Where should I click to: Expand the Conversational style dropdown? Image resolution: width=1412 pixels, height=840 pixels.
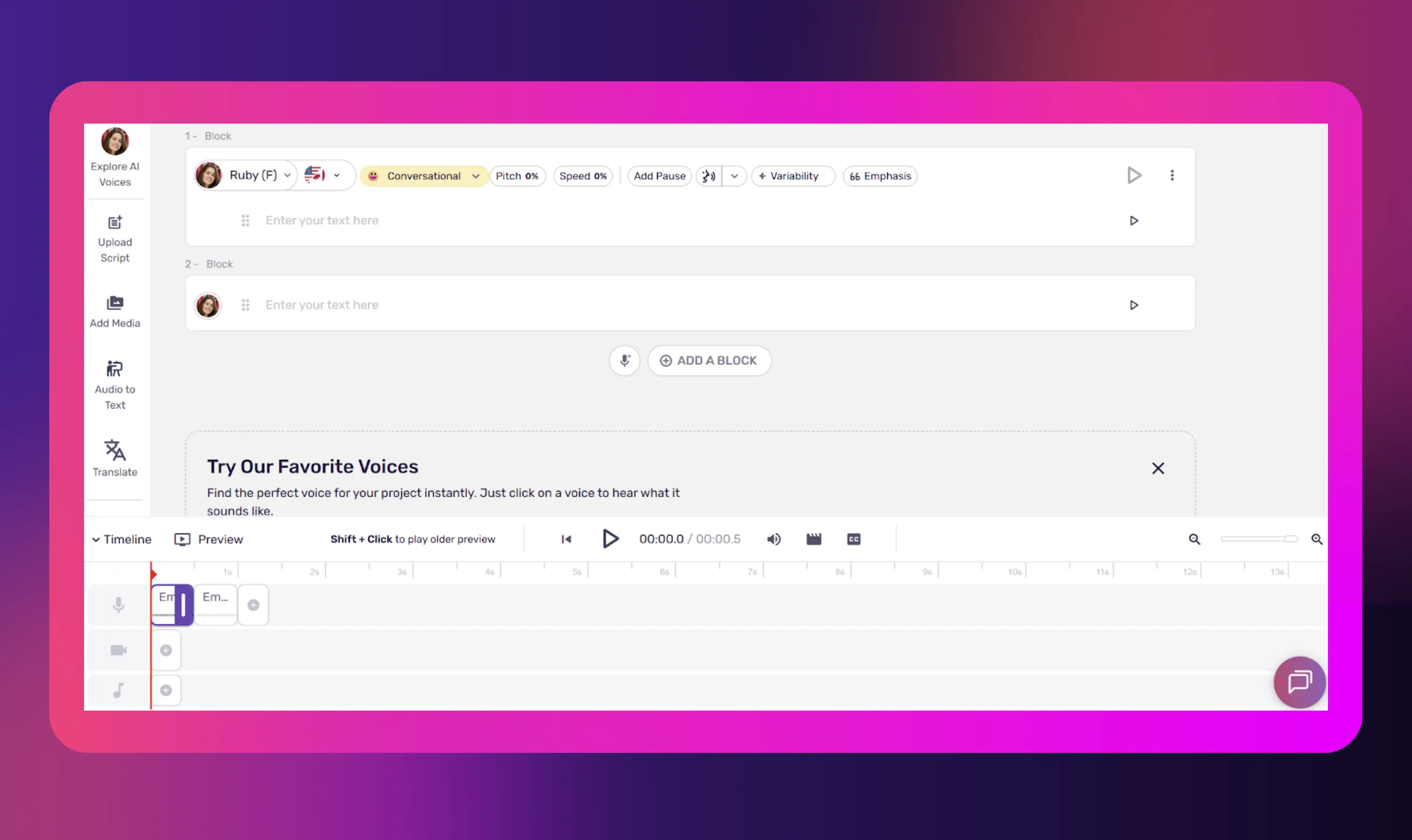pos(476,176)
